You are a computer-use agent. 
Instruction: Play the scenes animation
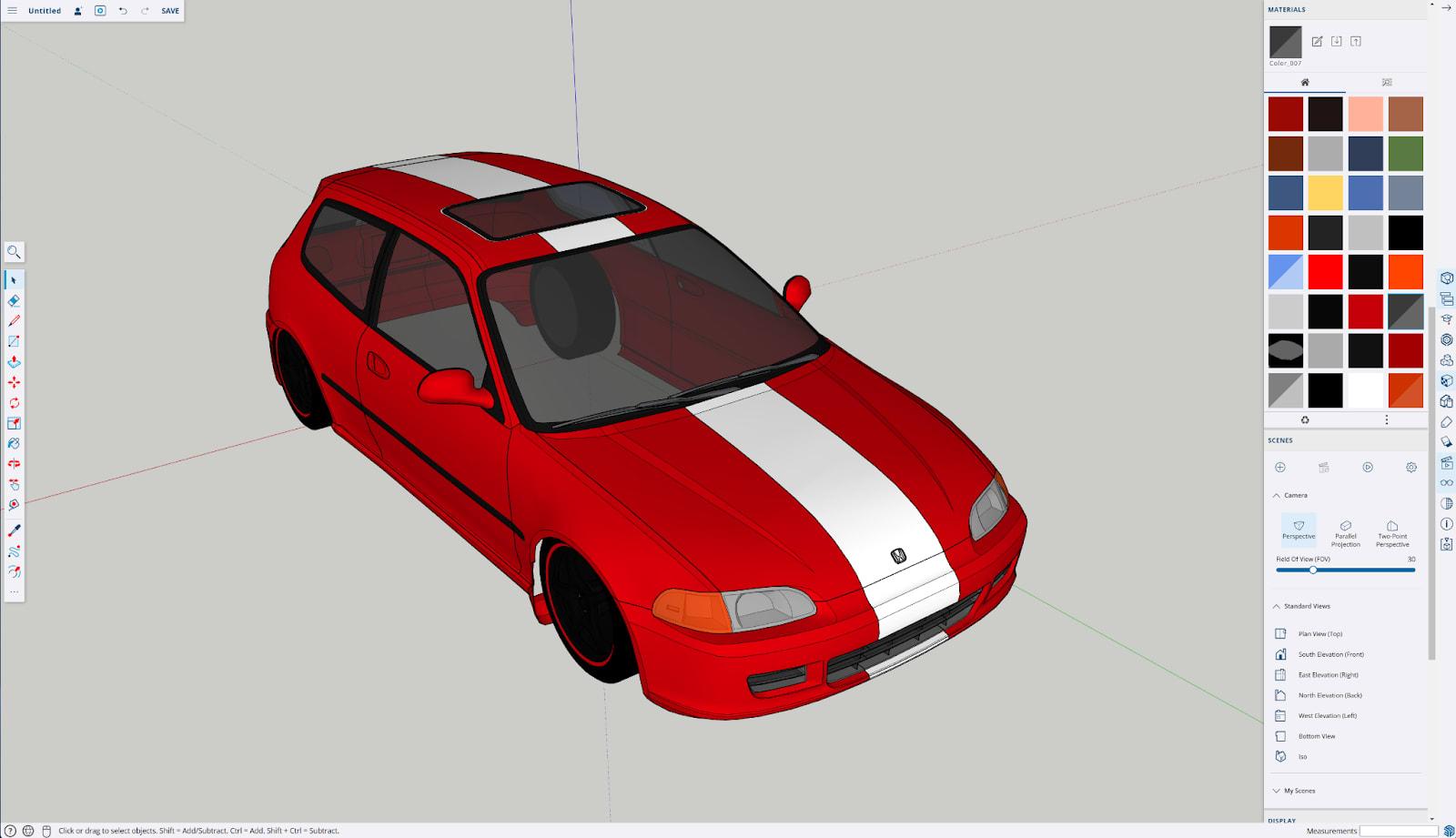click(1368, 467)
